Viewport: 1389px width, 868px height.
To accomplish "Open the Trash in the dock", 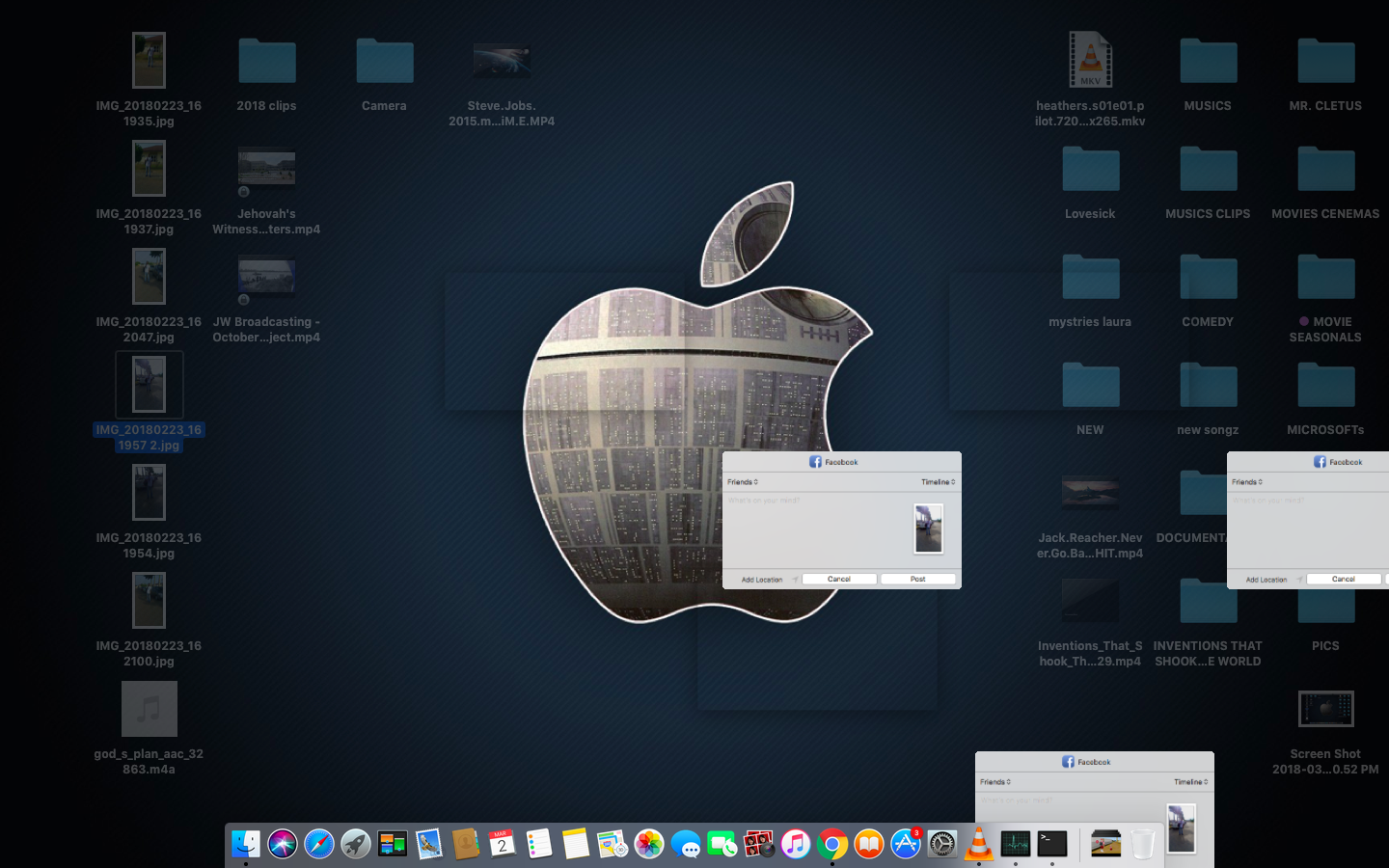I will [1143, 844].
